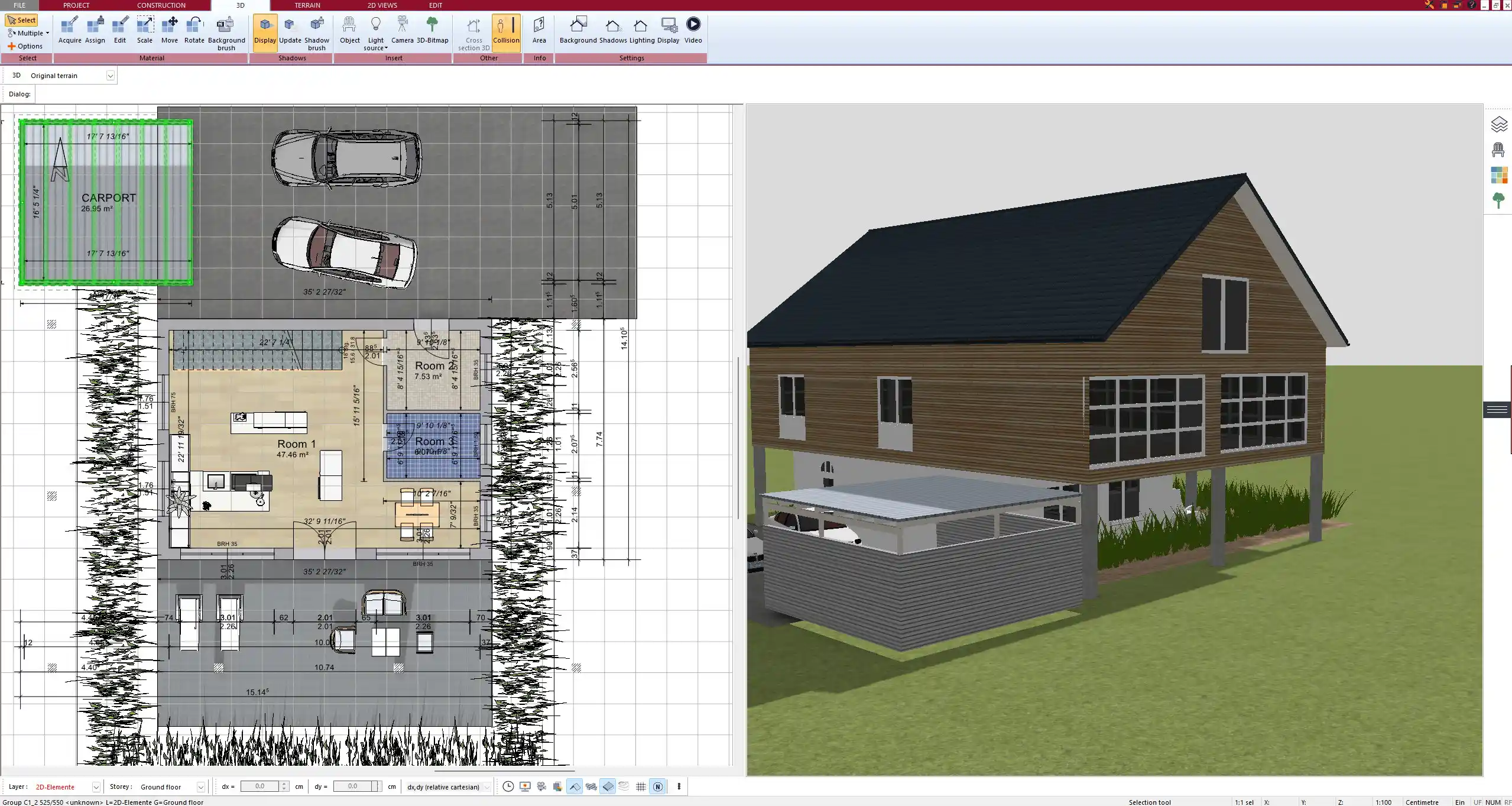Viewport: 1512px width, 806px height.
Task: Insert a 3D-Bitmap tree icon
Action: click(433, 31)
